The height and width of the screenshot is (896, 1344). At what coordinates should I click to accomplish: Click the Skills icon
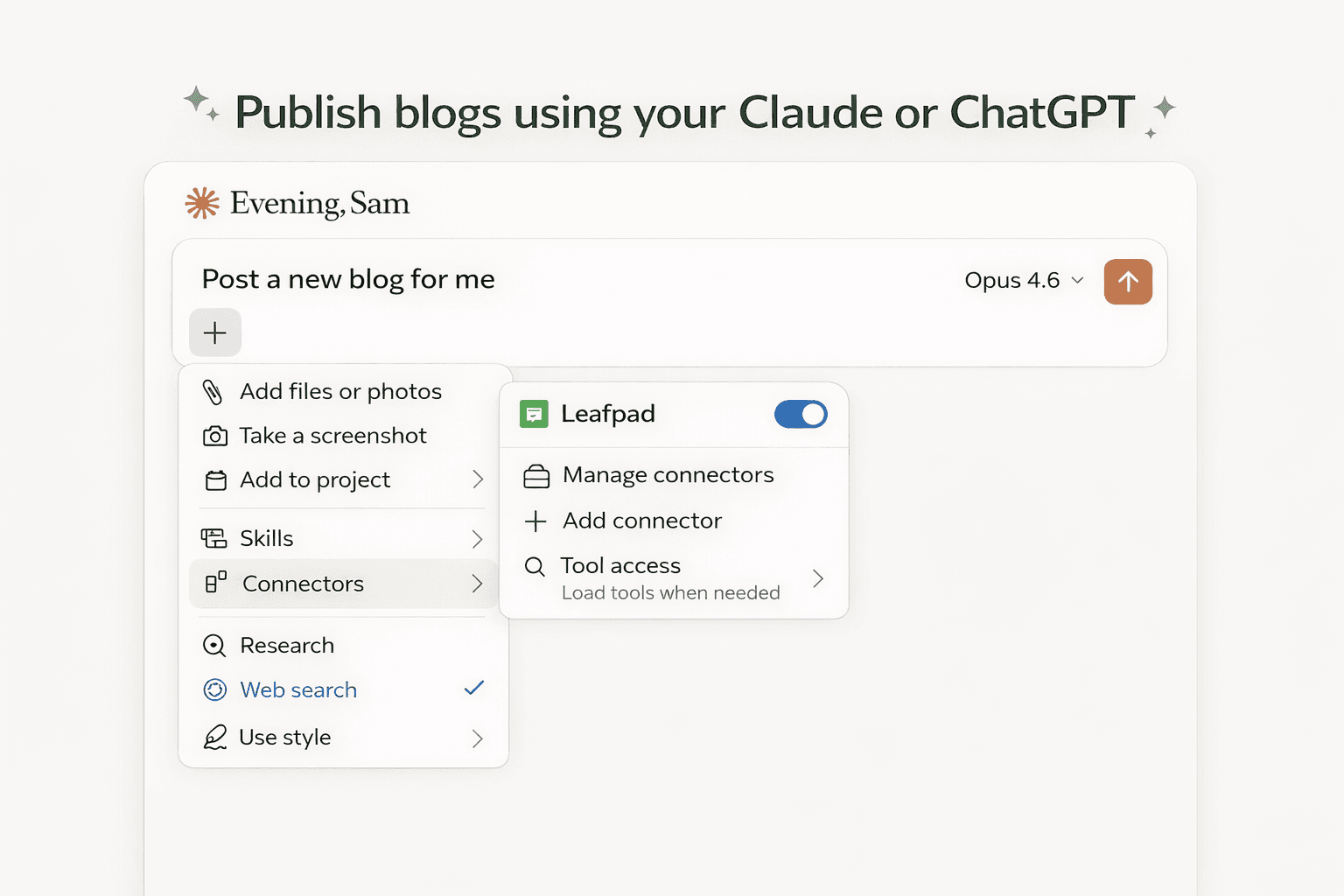click(214, 538)
